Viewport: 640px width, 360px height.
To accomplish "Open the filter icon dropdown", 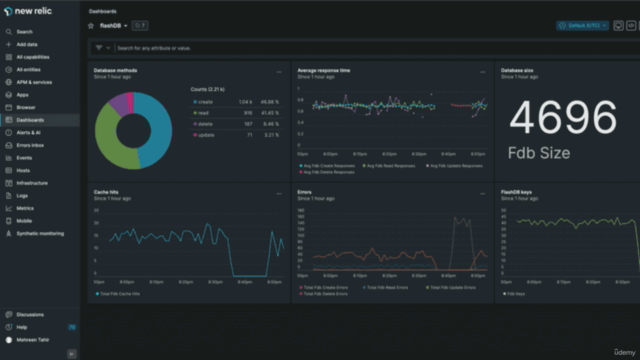I will click(x=103, y=48).
